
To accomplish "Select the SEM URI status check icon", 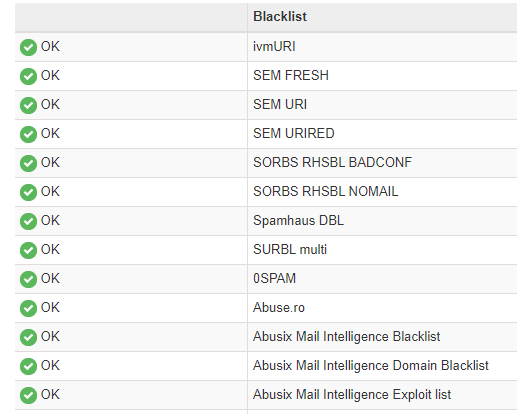I will (28, 105).
